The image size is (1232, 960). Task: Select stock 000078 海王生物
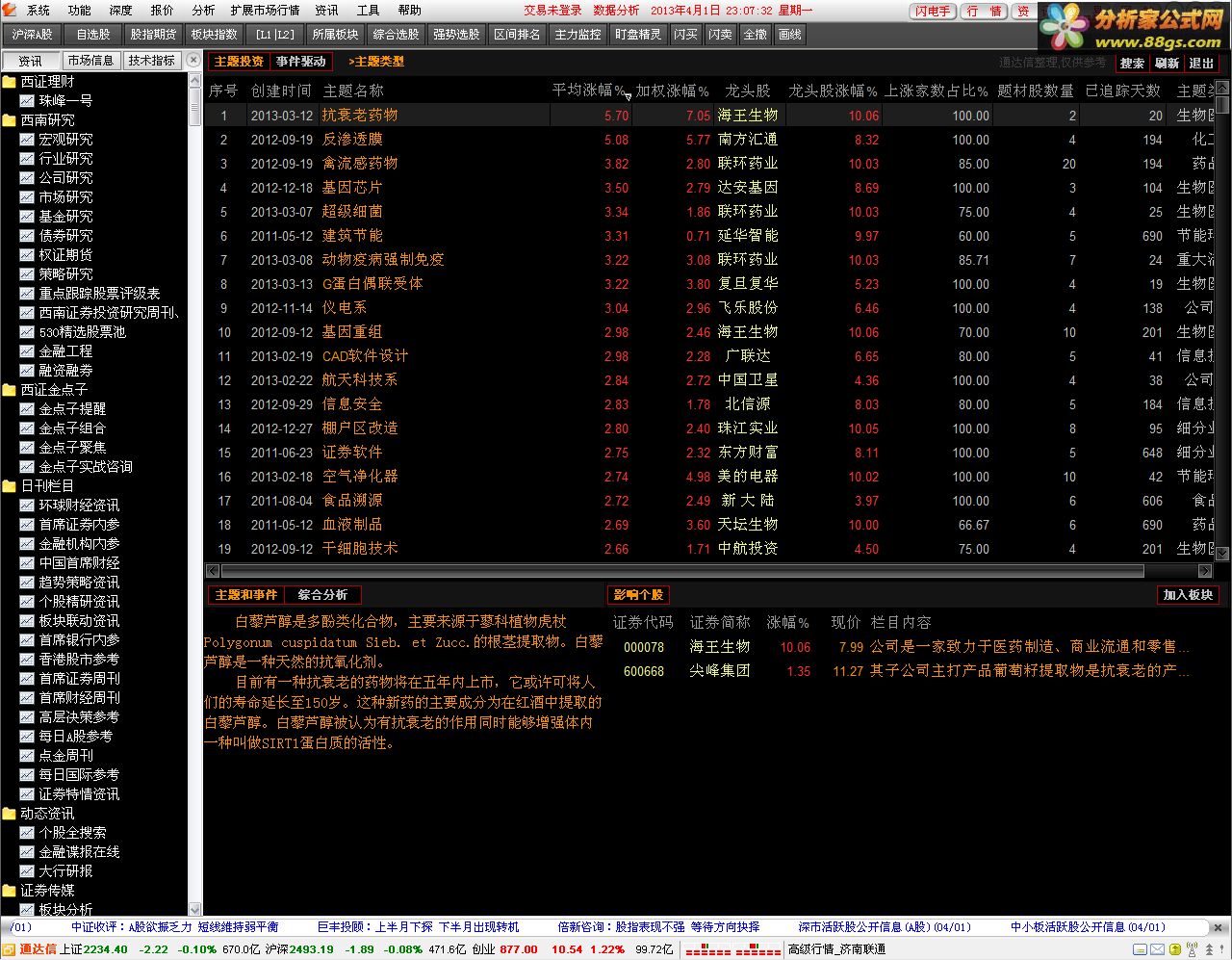(x=905, y=647)
